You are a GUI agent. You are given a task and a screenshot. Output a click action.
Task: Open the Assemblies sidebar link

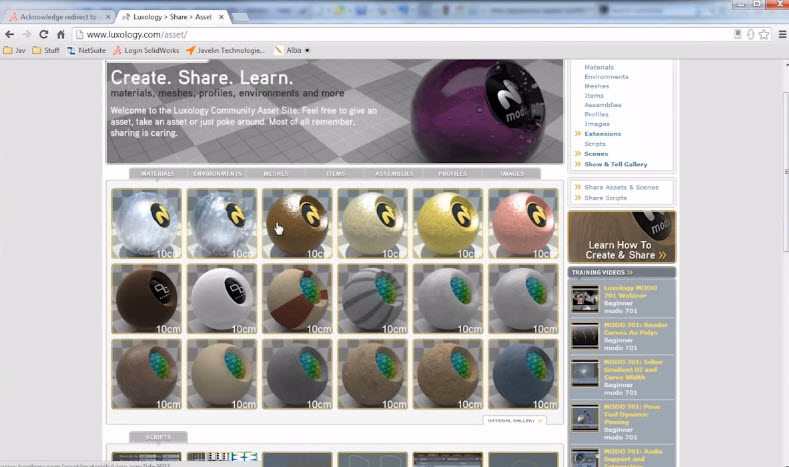603,105
